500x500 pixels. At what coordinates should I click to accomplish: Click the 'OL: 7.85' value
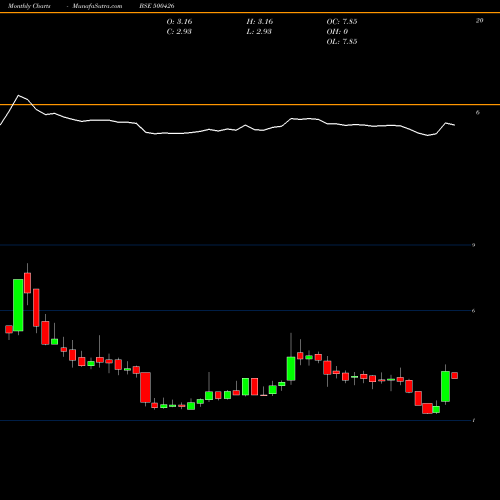tap(342, 42)
